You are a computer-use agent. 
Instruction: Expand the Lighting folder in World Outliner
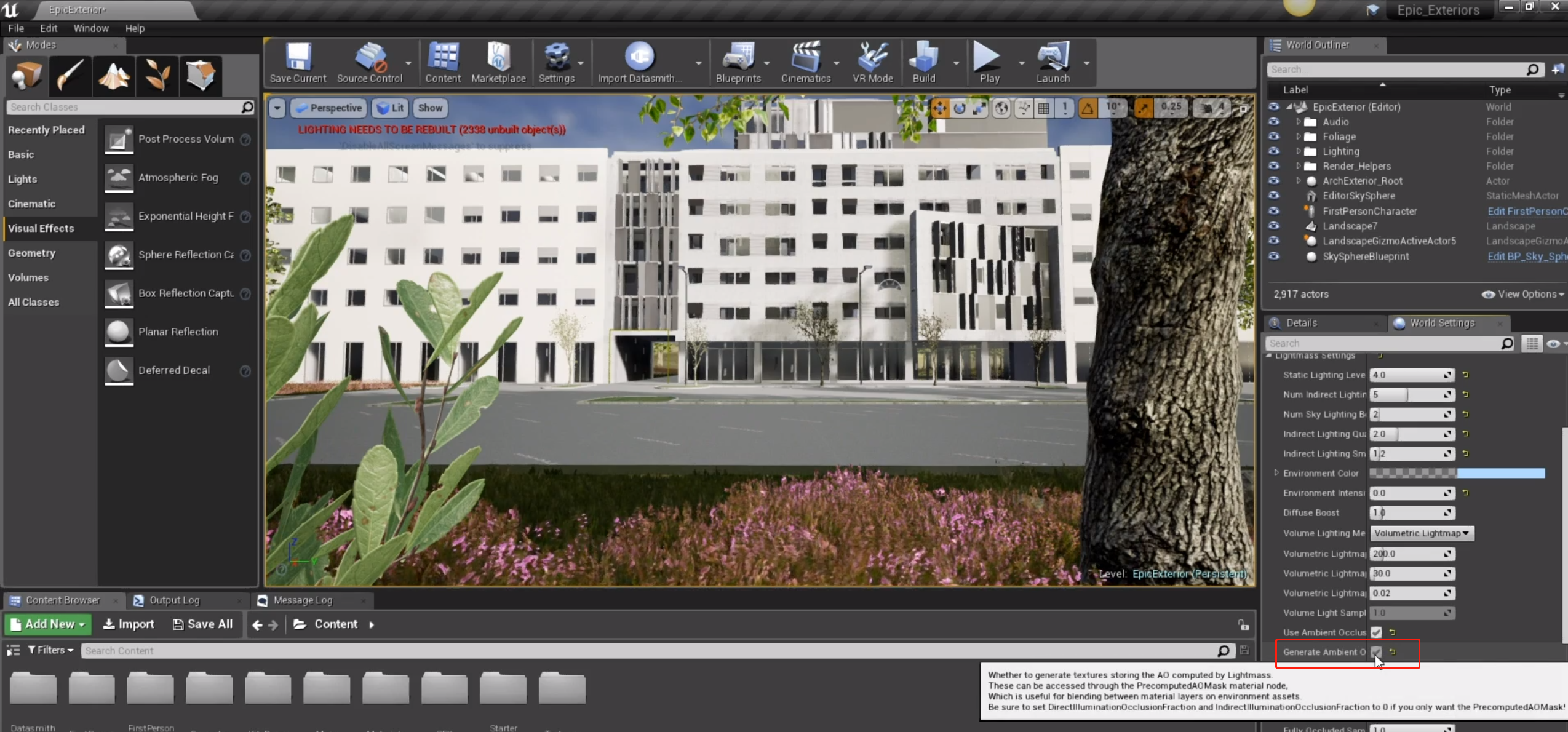coord(1299,151)
